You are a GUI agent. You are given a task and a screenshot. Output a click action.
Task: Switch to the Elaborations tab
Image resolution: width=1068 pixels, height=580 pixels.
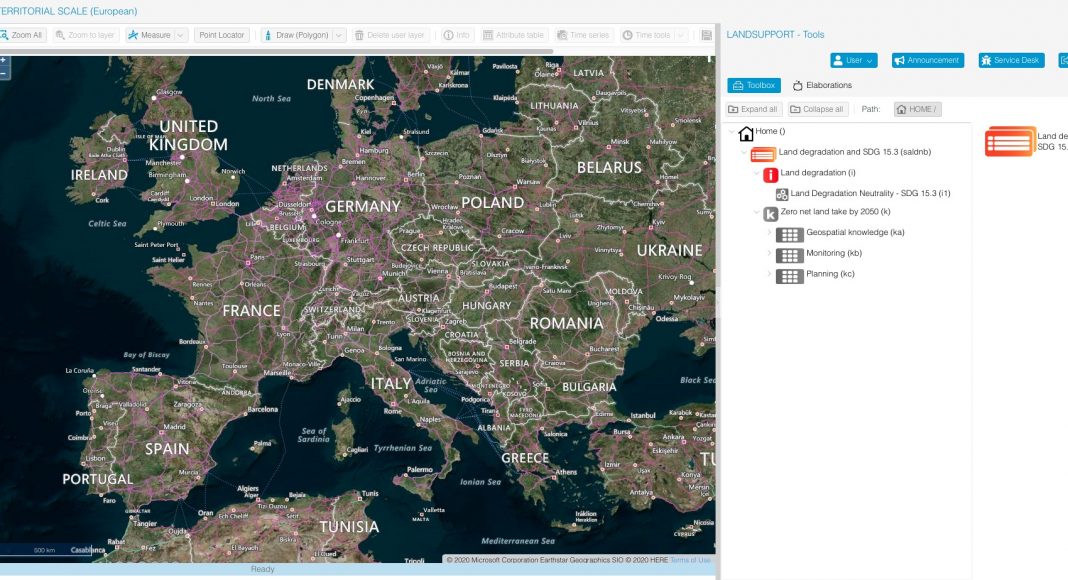(822, 85)
